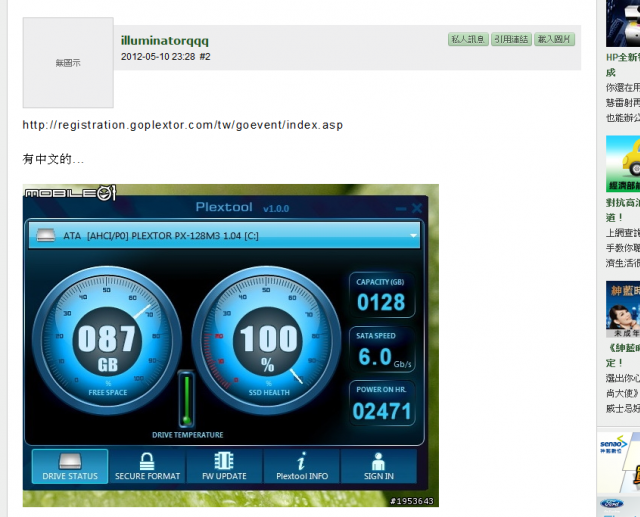640x517 pixels.
Task: Select the ATA [AHCI/P0] PLEXTOR drive text
Action: pos(161,236)
